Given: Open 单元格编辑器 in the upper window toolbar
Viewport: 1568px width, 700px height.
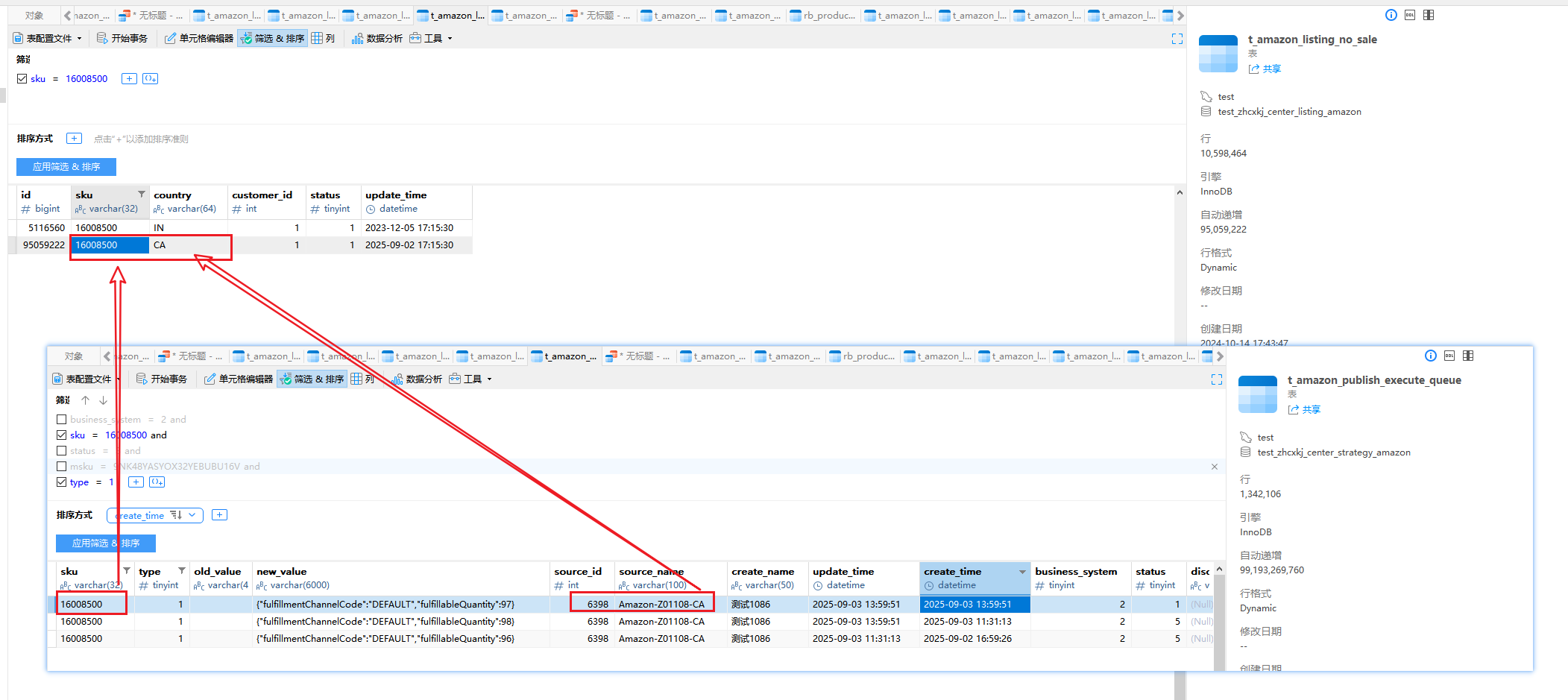Looking at the screenshot, I should (199, 38).
